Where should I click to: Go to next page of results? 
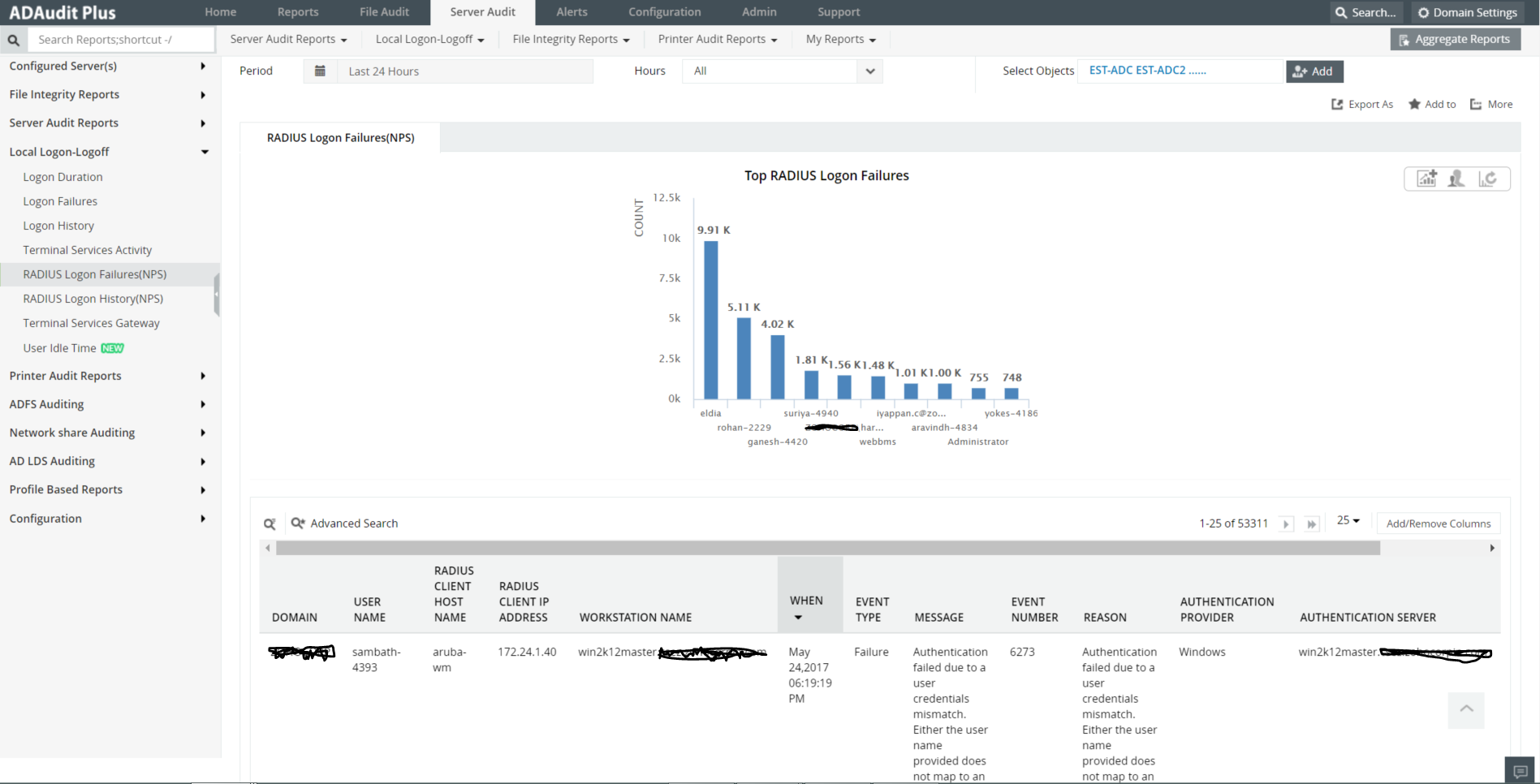click(x=1286, y=524)
